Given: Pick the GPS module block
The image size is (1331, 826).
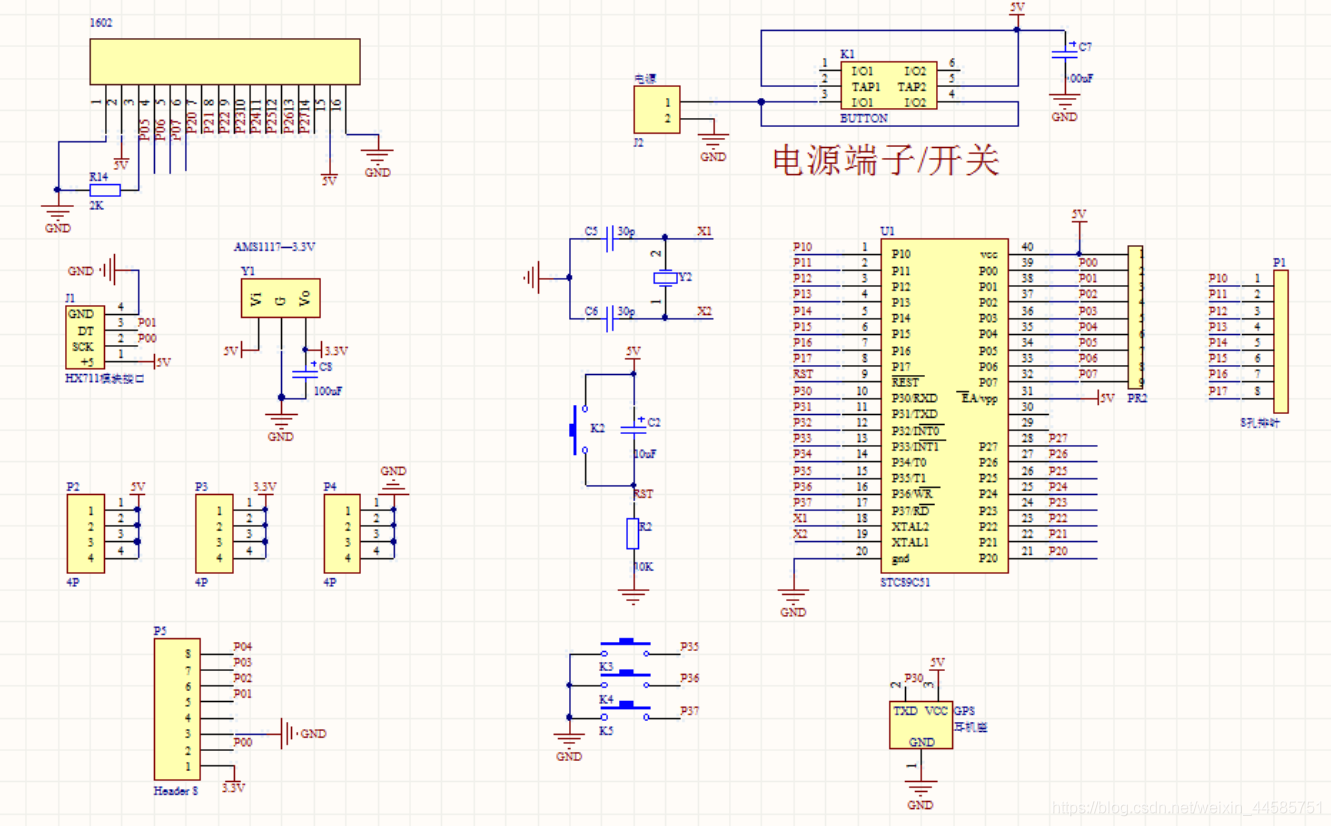Looking at the screenshot, I should 920,725.
